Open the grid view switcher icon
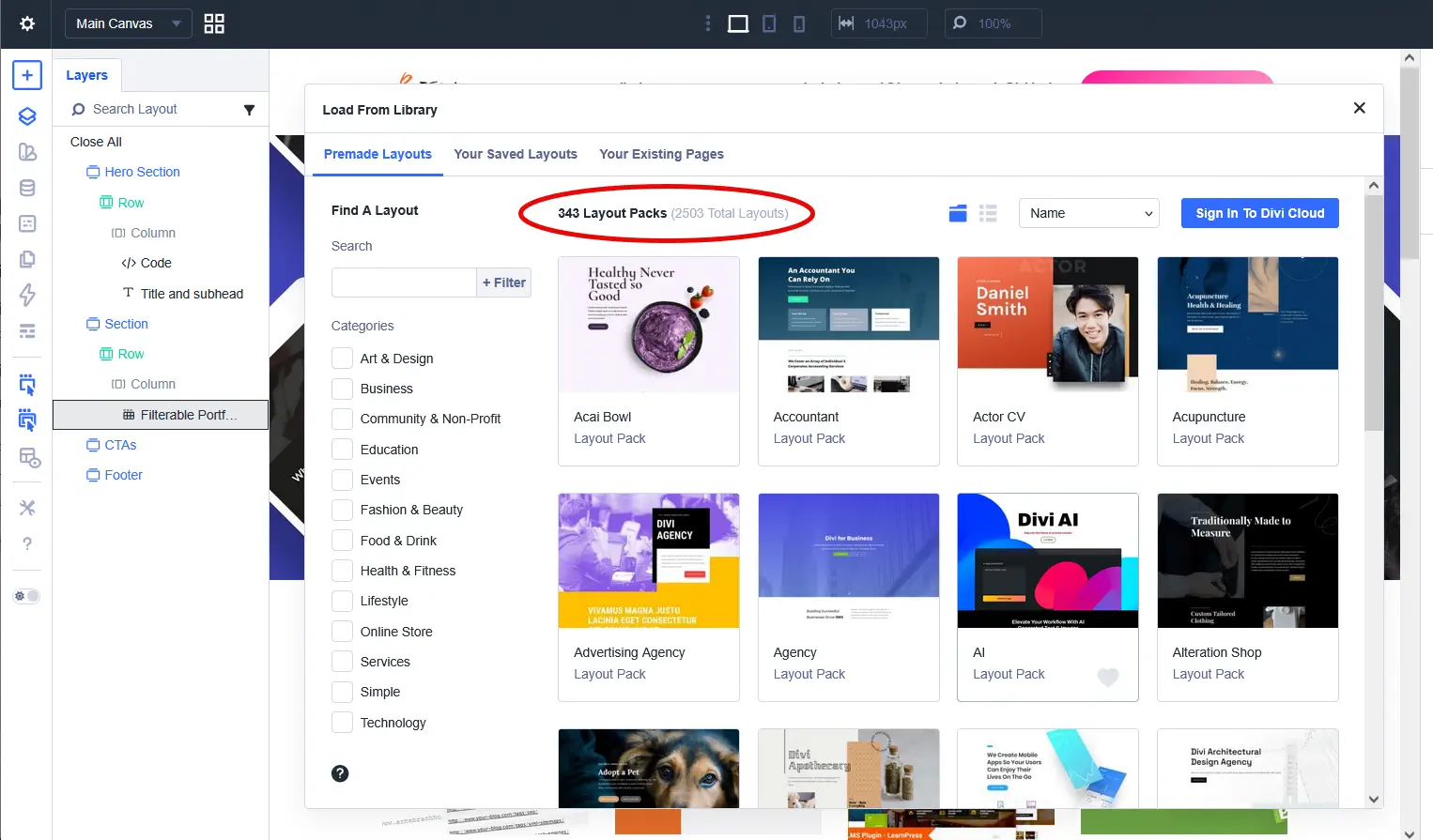 (x=214, y=23)
